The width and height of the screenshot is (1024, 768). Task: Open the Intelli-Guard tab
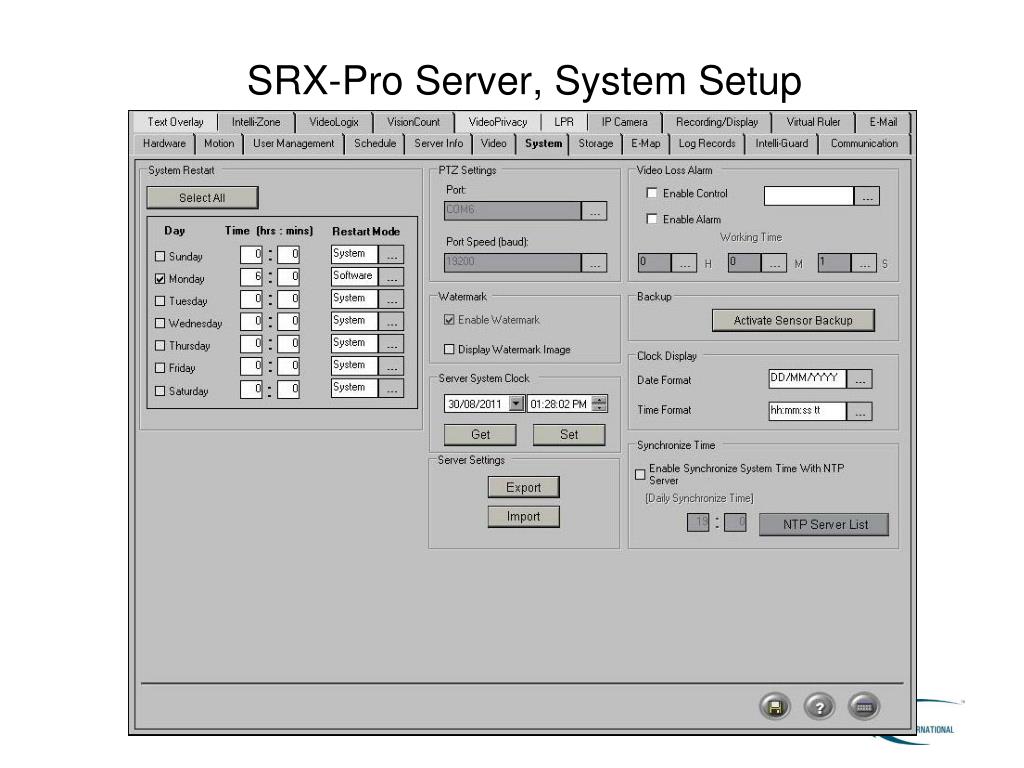click(782, 144)
